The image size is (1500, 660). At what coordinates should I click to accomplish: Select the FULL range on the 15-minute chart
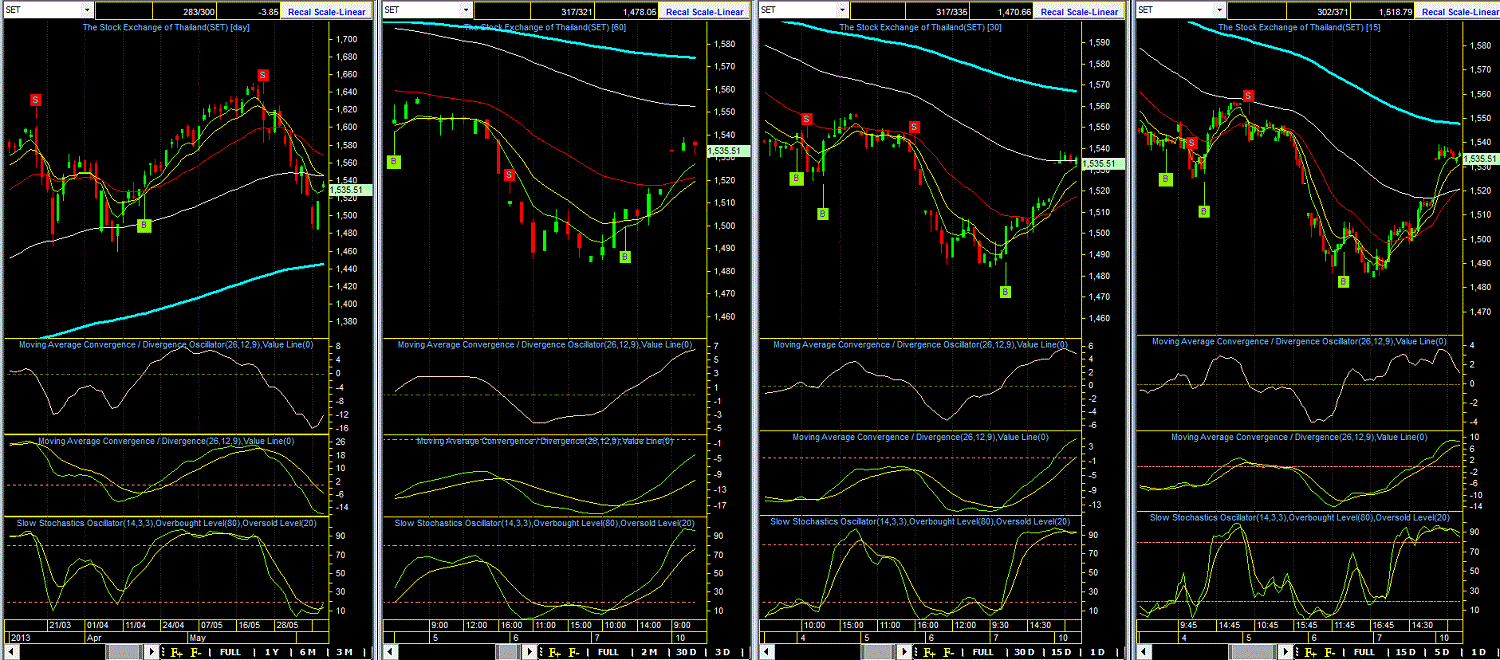point(1364,652)
